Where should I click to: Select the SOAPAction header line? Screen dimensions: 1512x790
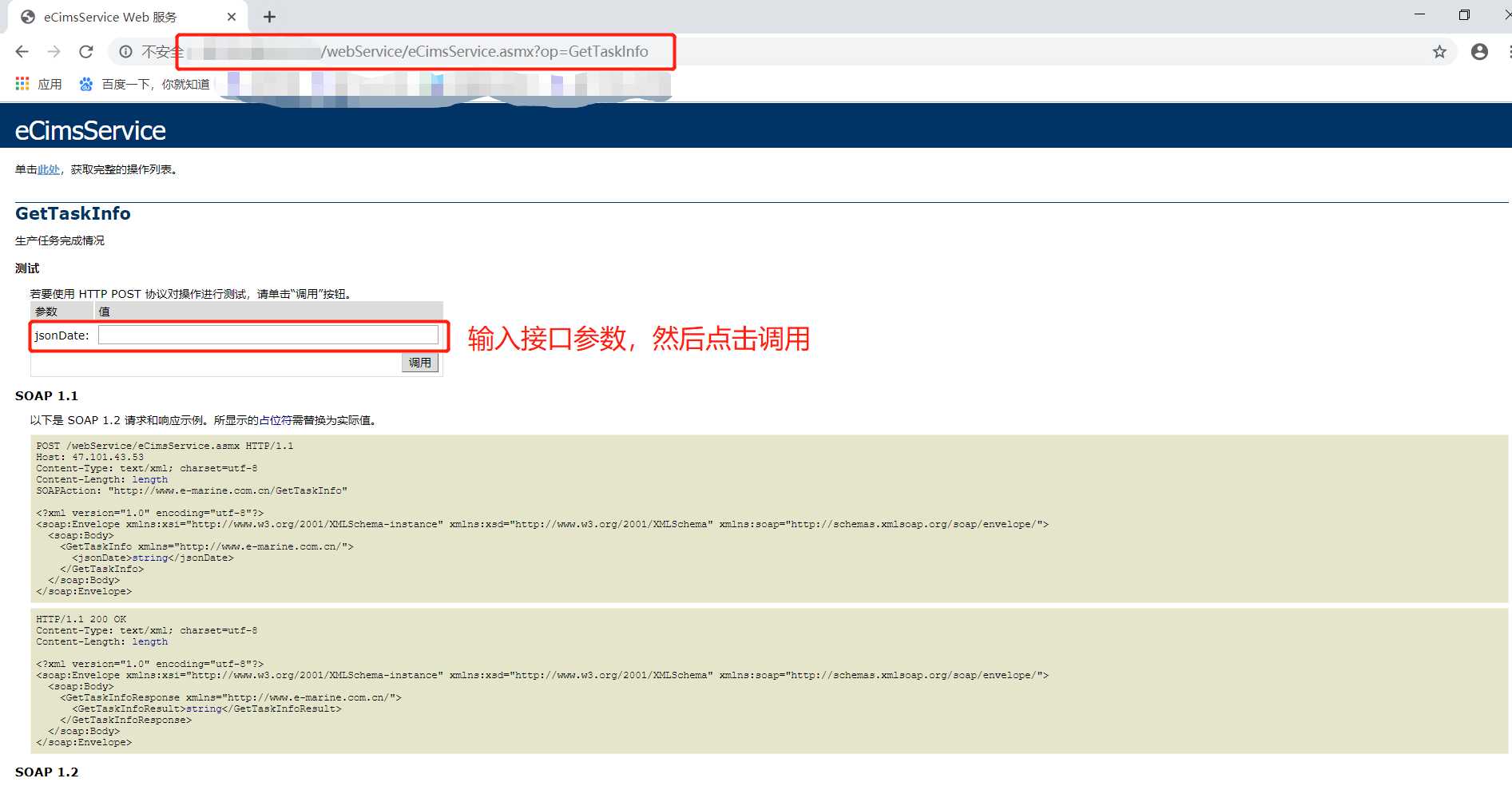click(192, 491)
